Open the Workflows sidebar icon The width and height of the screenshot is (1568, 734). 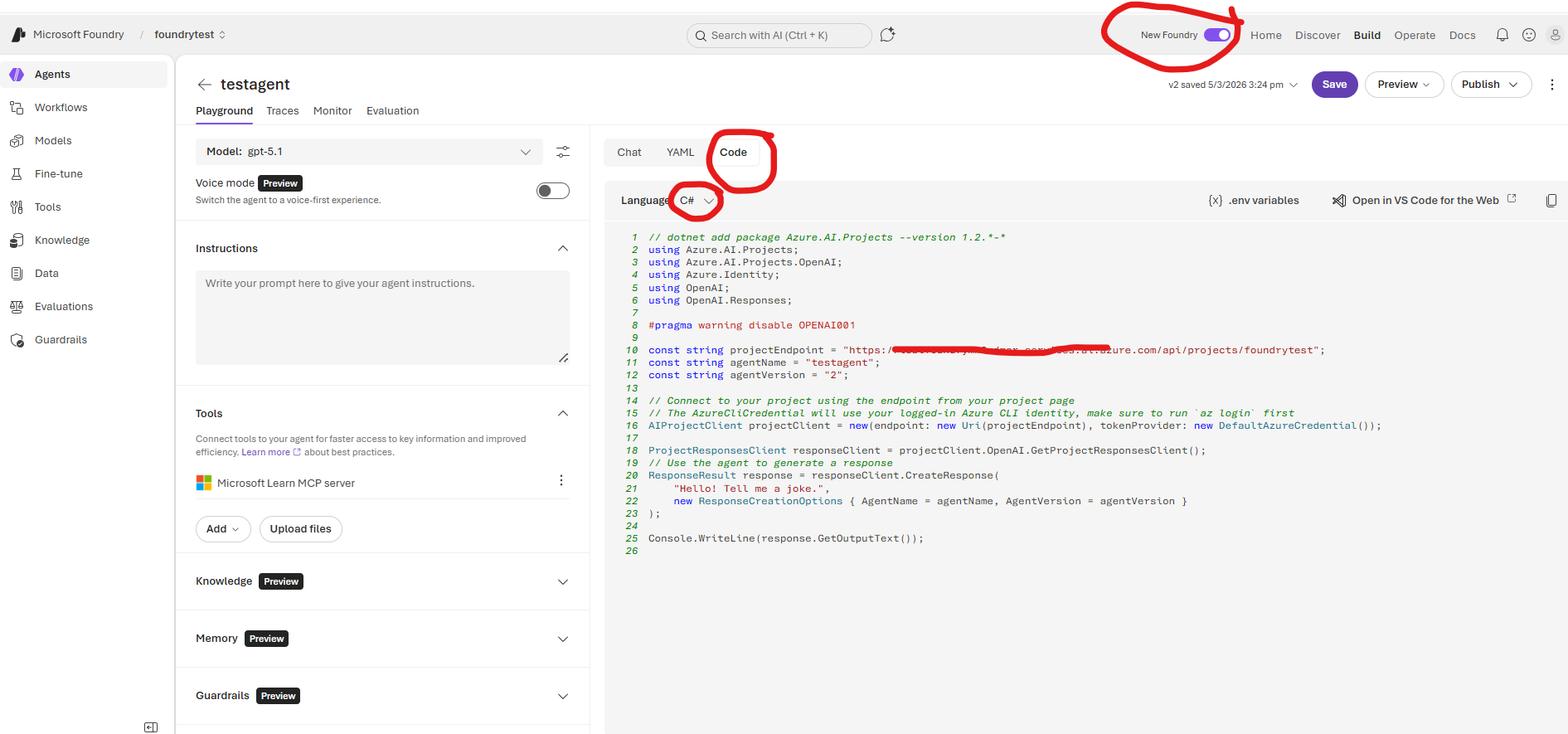17,108
